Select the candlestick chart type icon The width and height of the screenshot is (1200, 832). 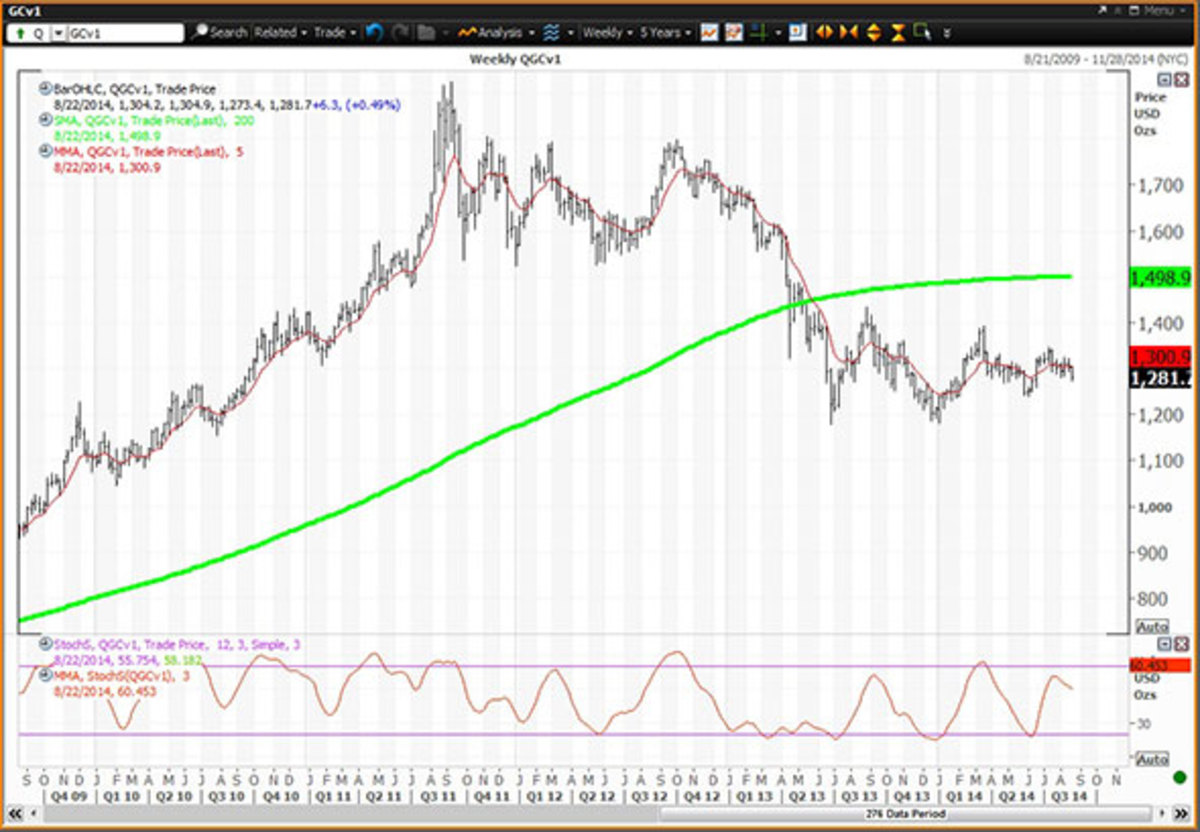(x=732, y=32)
